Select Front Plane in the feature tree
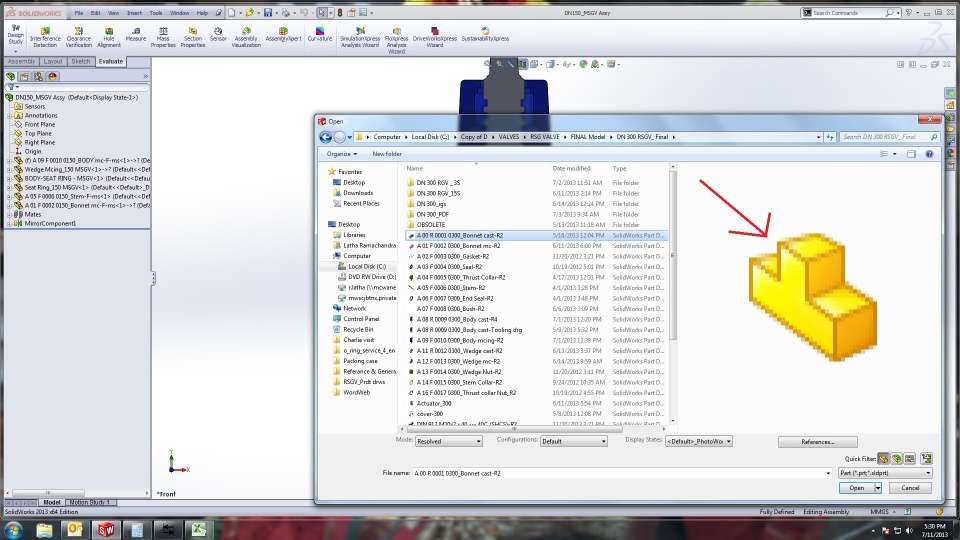960x540 pixels. pyautogui.click(x=40, y=125)
